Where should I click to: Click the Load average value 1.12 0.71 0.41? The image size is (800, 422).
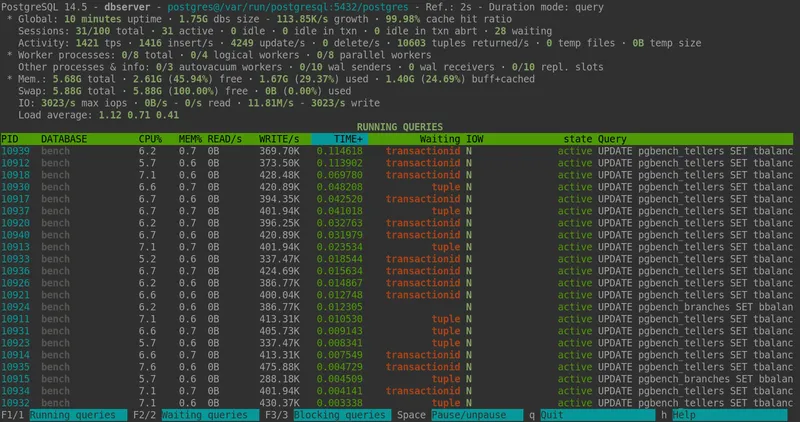click(x=138, y=115)
